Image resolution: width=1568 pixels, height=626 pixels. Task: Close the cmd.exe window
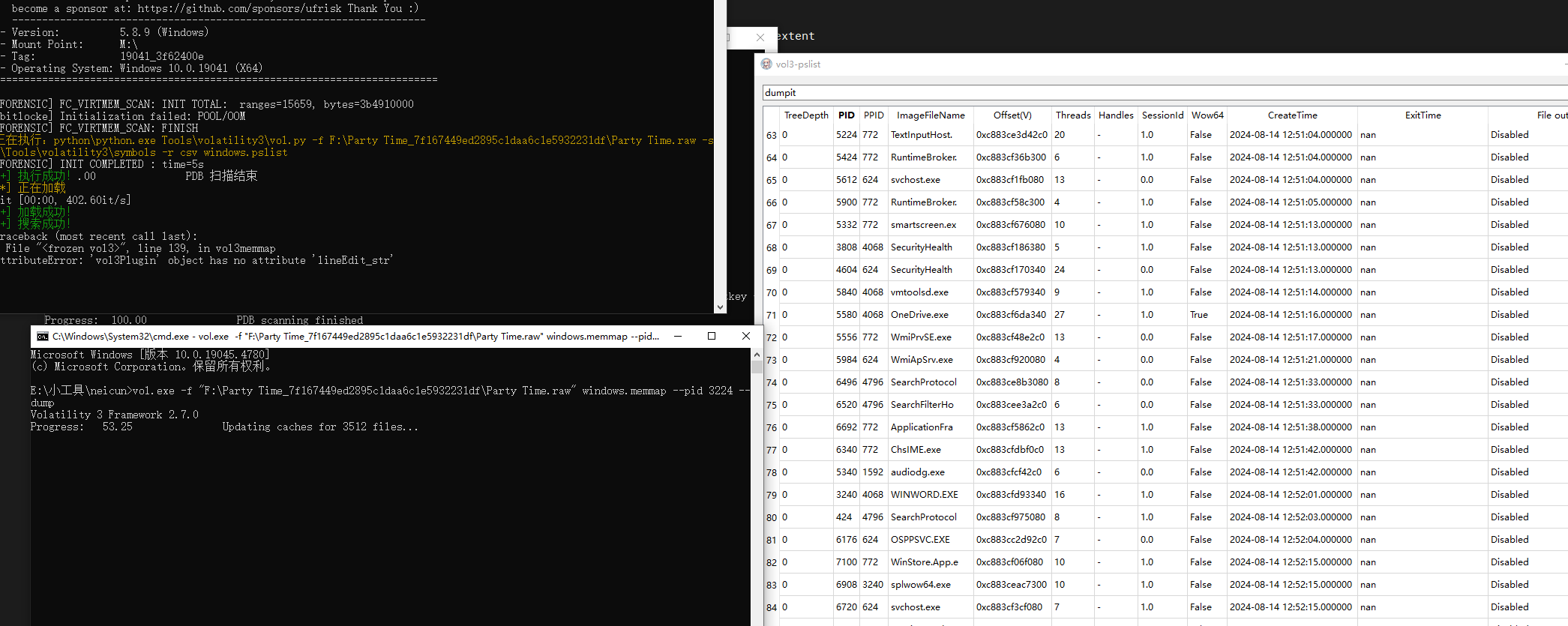tap(745, 336)
